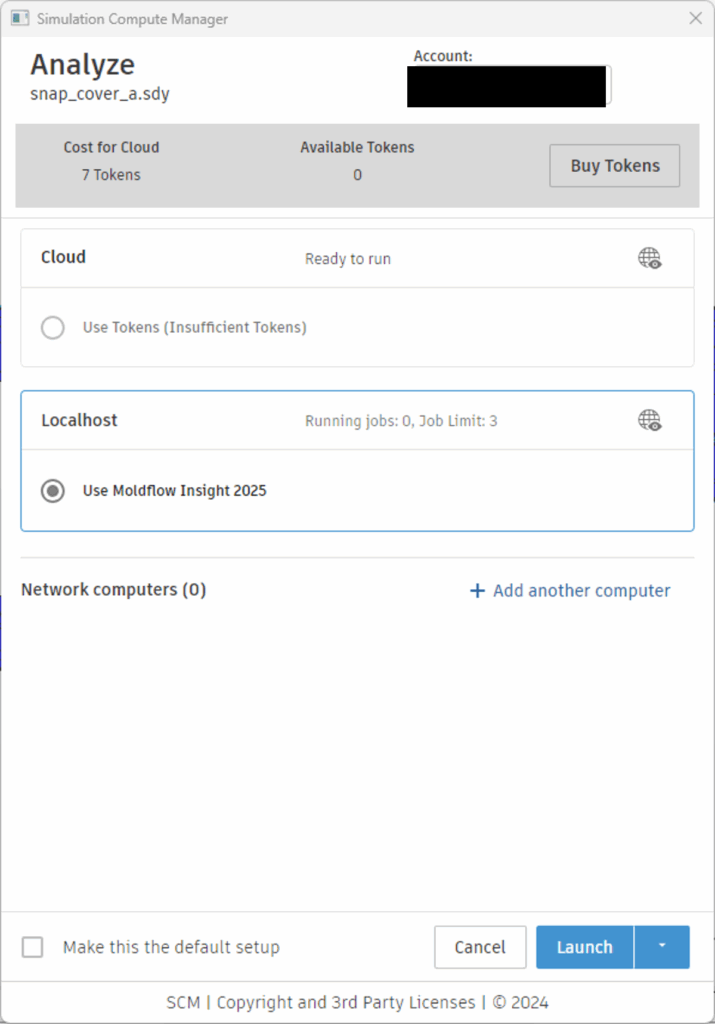Click the Network computers (0) heading

pyautogui.click(x=113, y=590)
